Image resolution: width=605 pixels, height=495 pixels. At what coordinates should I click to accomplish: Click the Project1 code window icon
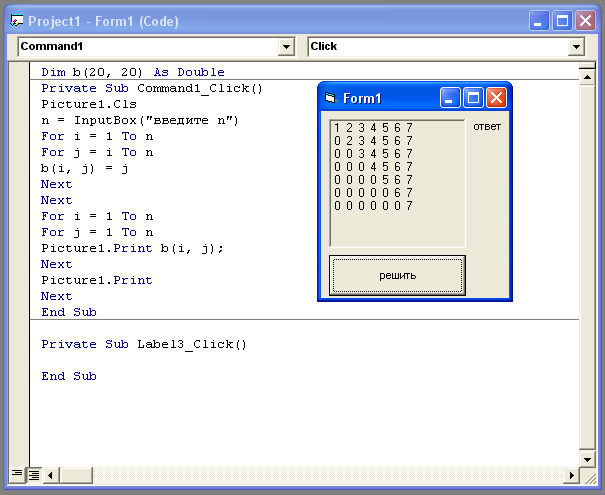[17, 20]
